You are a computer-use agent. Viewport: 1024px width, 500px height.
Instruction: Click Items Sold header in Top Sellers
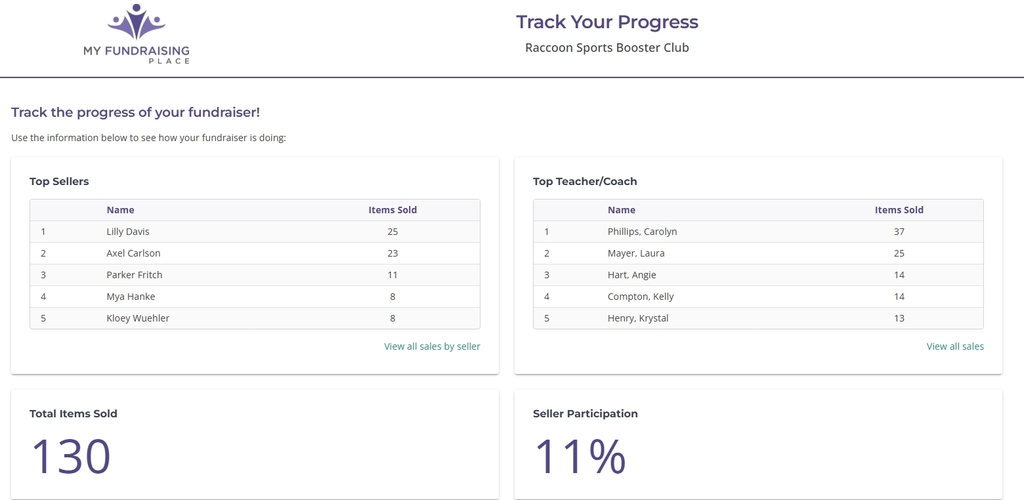tap(392, 210)
